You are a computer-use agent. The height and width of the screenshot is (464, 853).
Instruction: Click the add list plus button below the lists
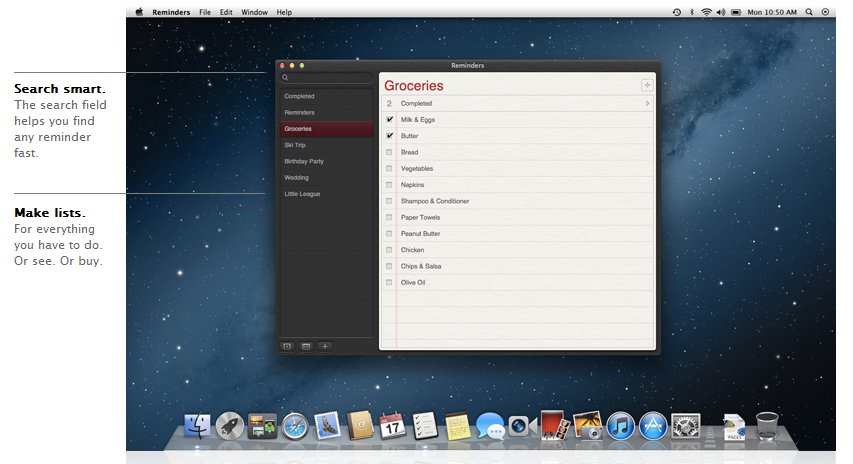325,347
